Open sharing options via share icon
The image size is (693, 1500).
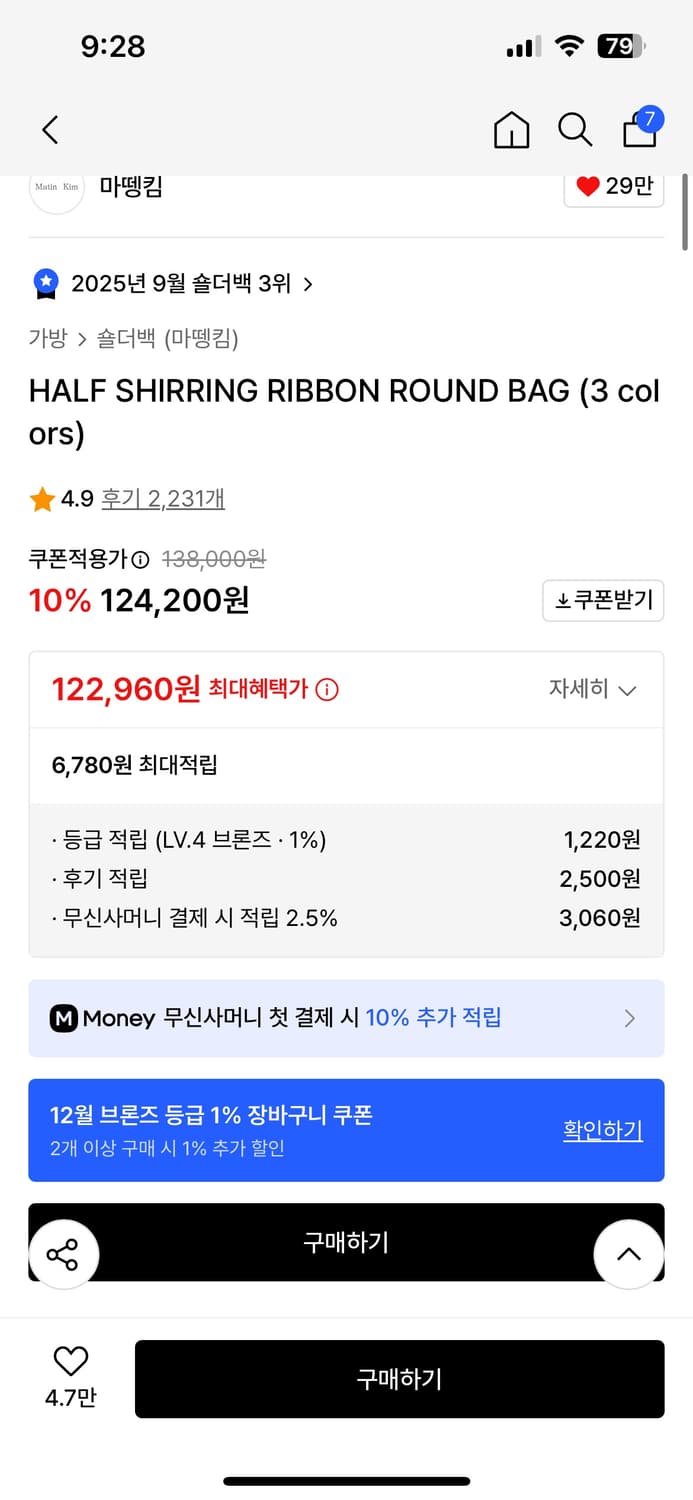point(64,1253)
